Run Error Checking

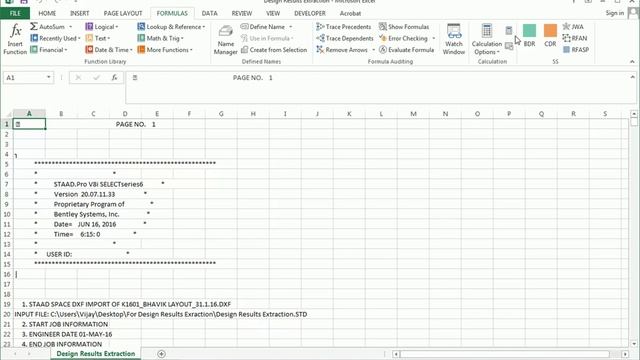pyautogui.click(x=403, y=38)
